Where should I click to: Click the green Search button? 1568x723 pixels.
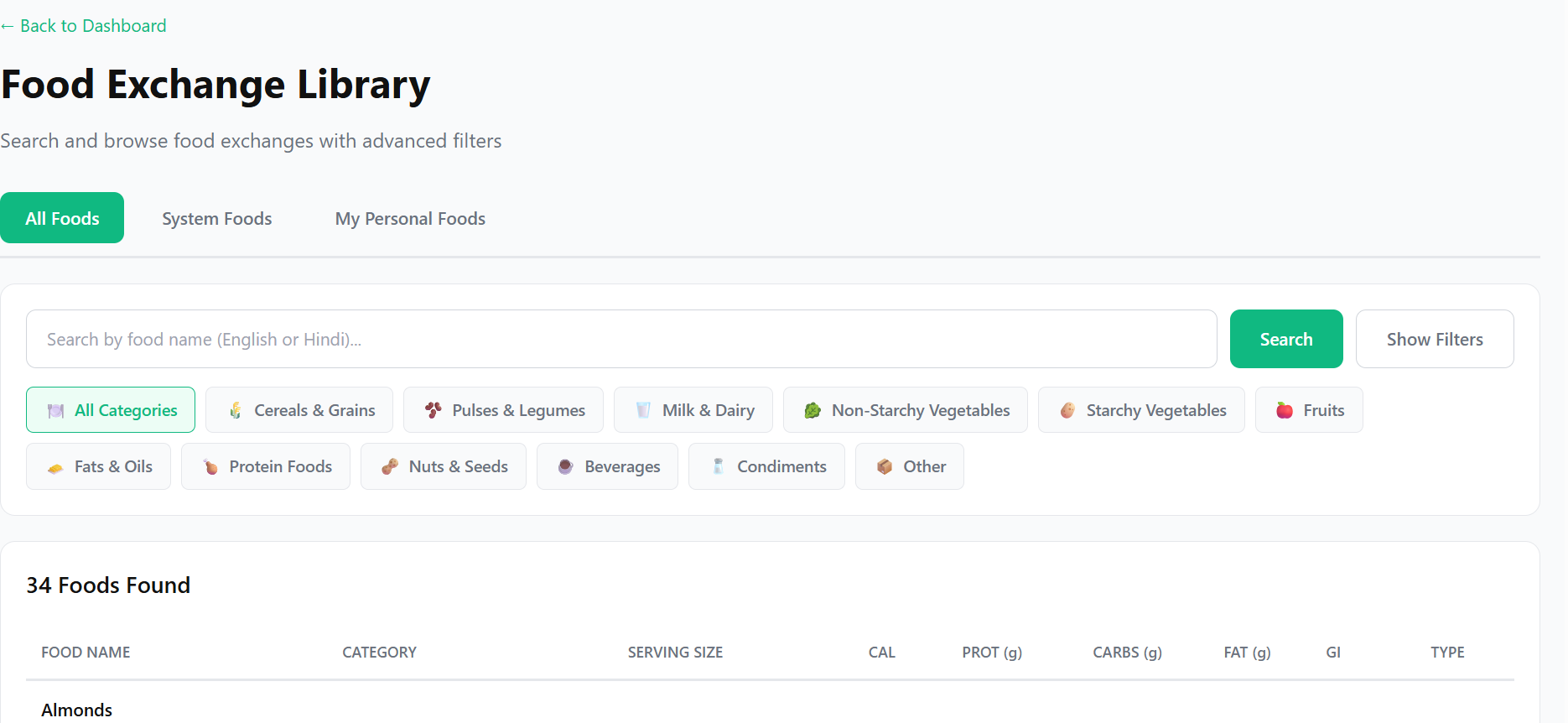tap(1286, 339)
